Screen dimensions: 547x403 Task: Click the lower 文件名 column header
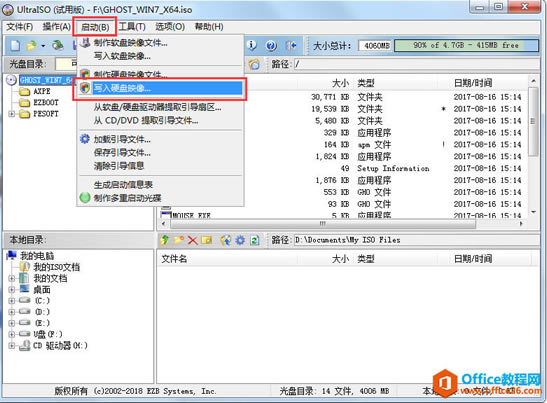174,259
